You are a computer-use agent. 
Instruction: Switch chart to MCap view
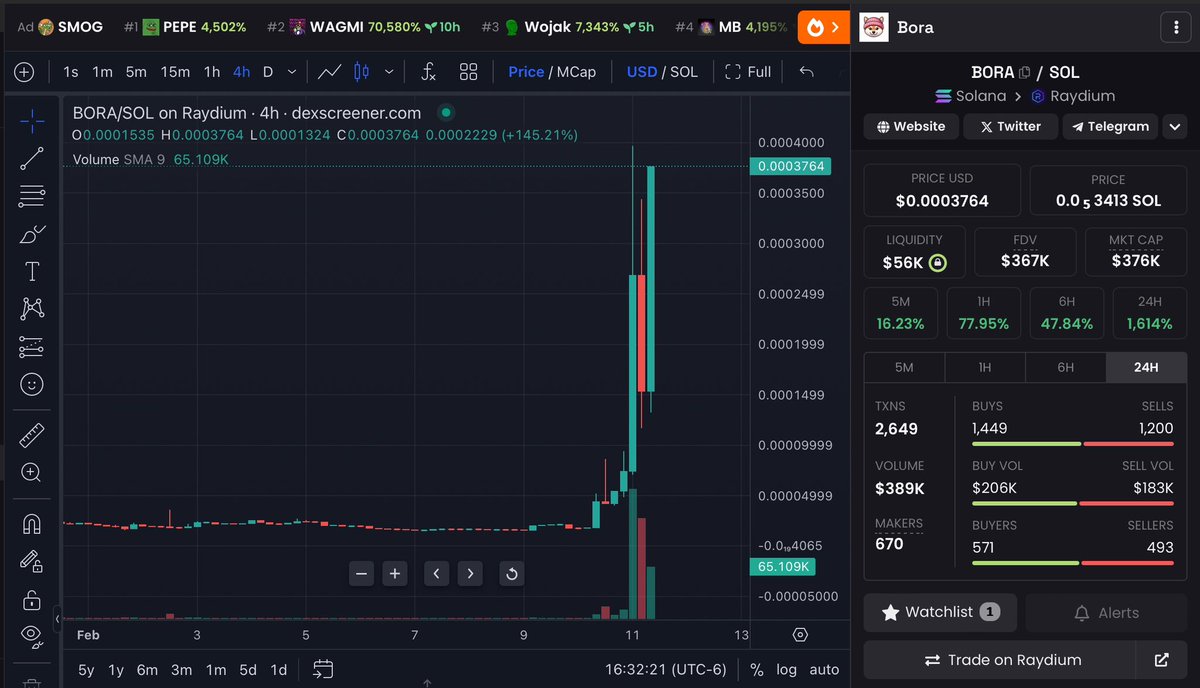pyautogui.click(x=576, y=72)
